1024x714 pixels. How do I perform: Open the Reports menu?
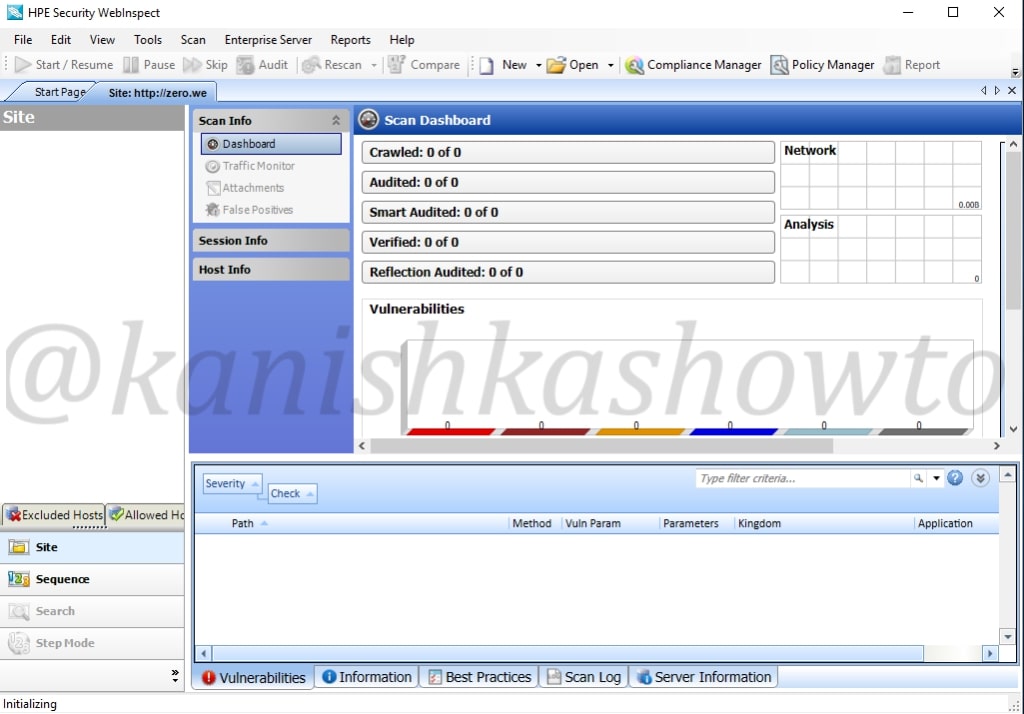tap(350, 40)
